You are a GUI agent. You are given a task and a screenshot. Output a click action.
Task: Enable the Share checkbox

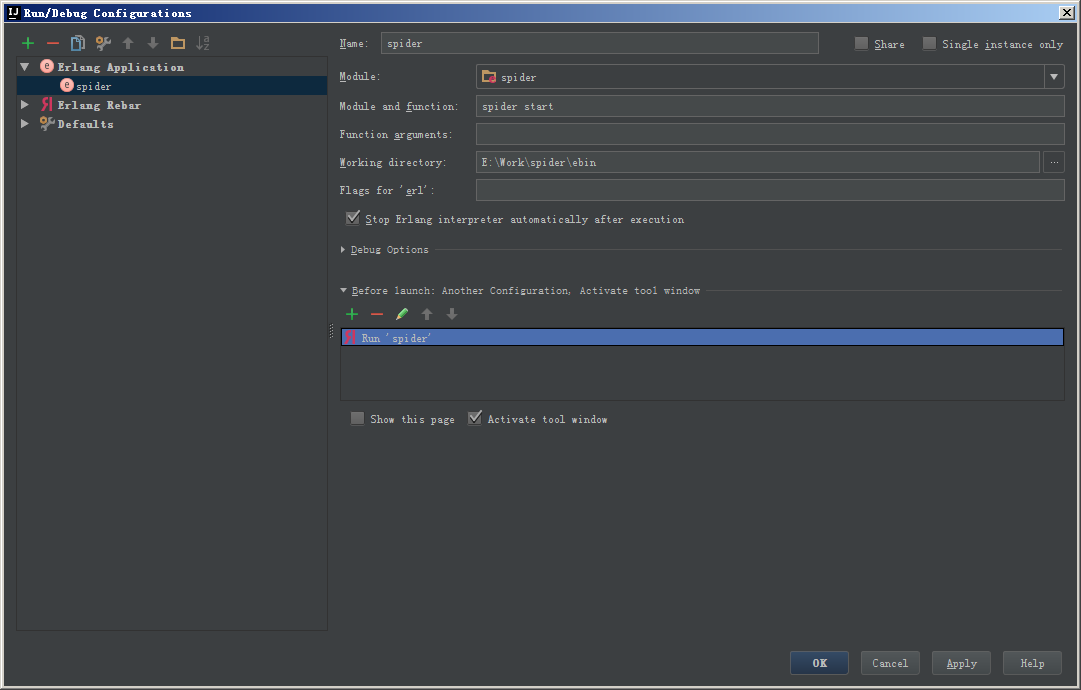point(860,43)
